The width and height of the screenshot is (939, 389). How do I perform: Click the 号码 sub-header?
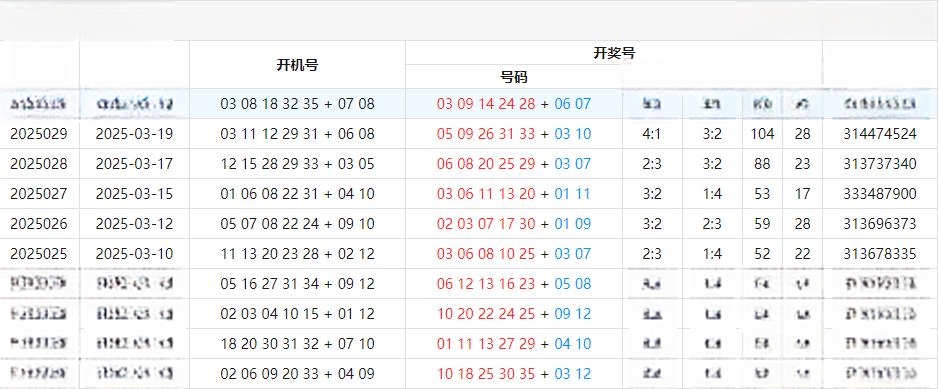click(x=513, y=77)
